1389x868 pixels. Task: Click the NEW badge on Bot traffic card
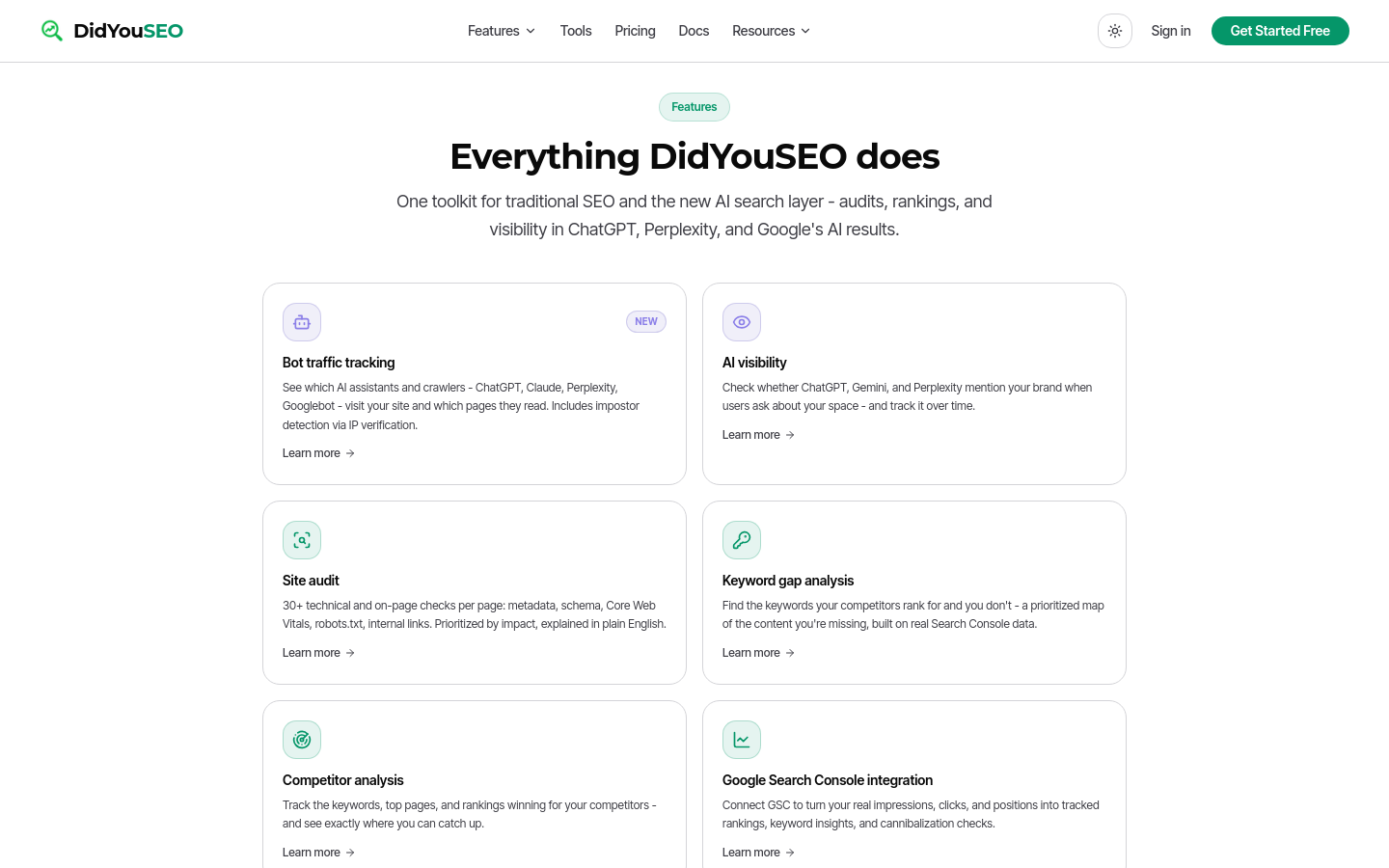(646, 322)
